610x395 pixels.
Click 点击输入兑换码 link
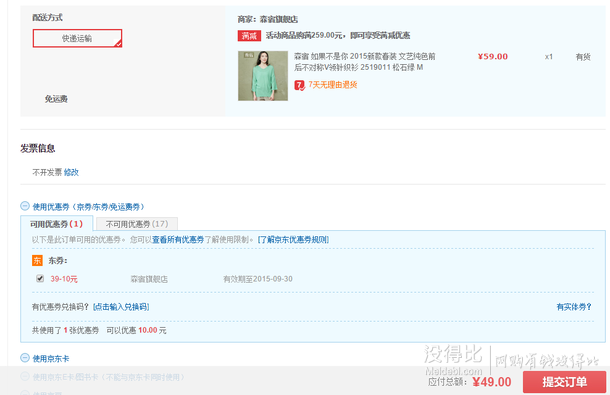click(121, 307)
